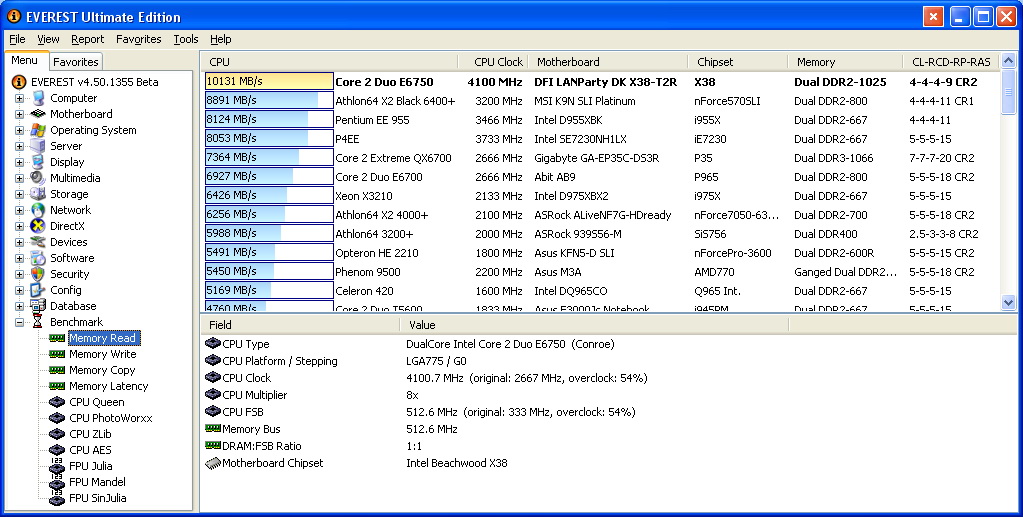This screenshot has height=517, width=1023.
Task: Click the CPU Type chip icon
Action: point(213,343)
